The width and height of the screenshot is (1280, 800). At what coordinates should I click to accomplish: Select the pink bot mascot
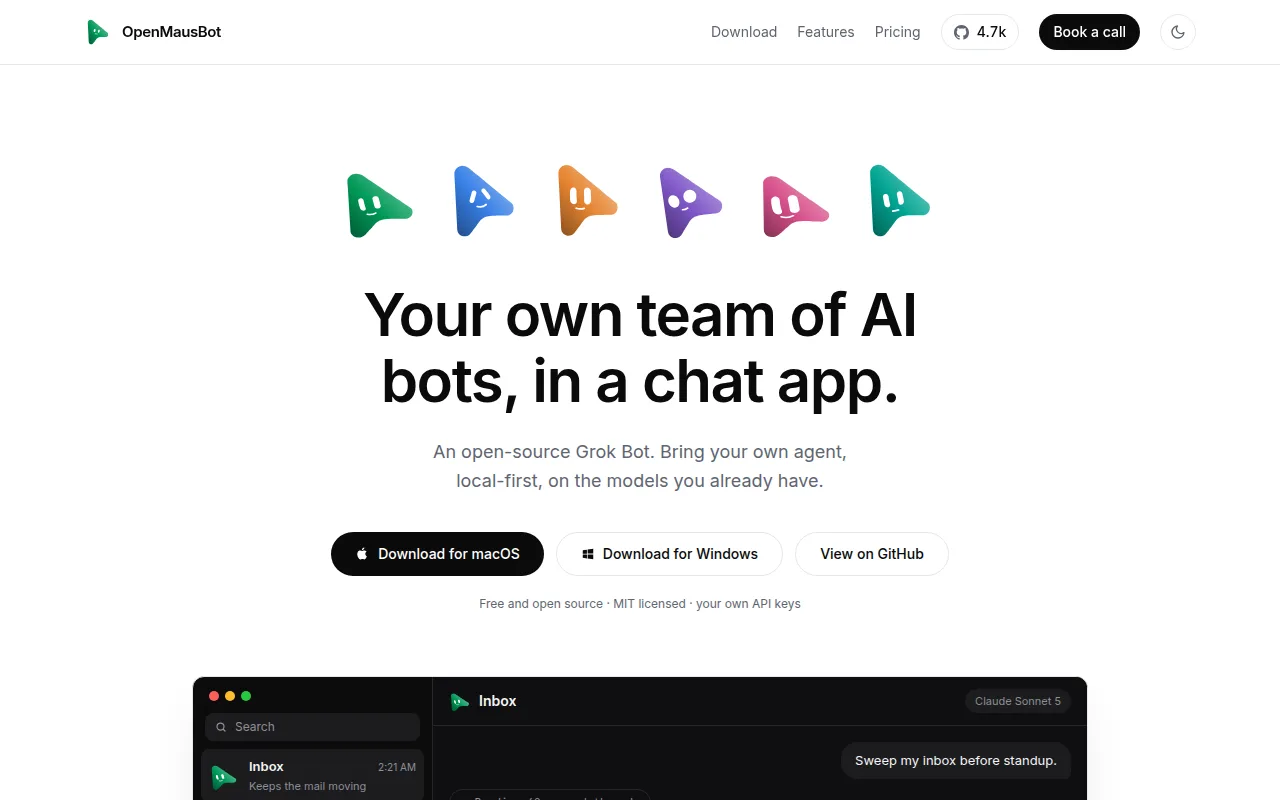[795, 206]
